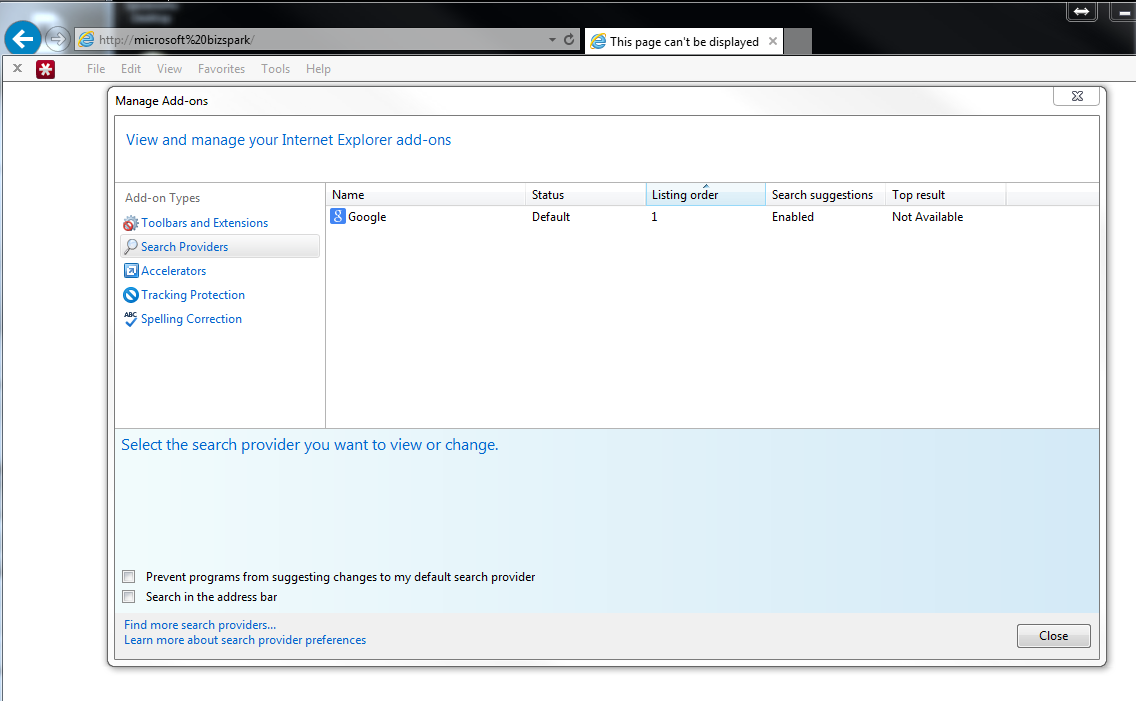
Task: Click the Refresh icon in address bar
Action: 569,39
